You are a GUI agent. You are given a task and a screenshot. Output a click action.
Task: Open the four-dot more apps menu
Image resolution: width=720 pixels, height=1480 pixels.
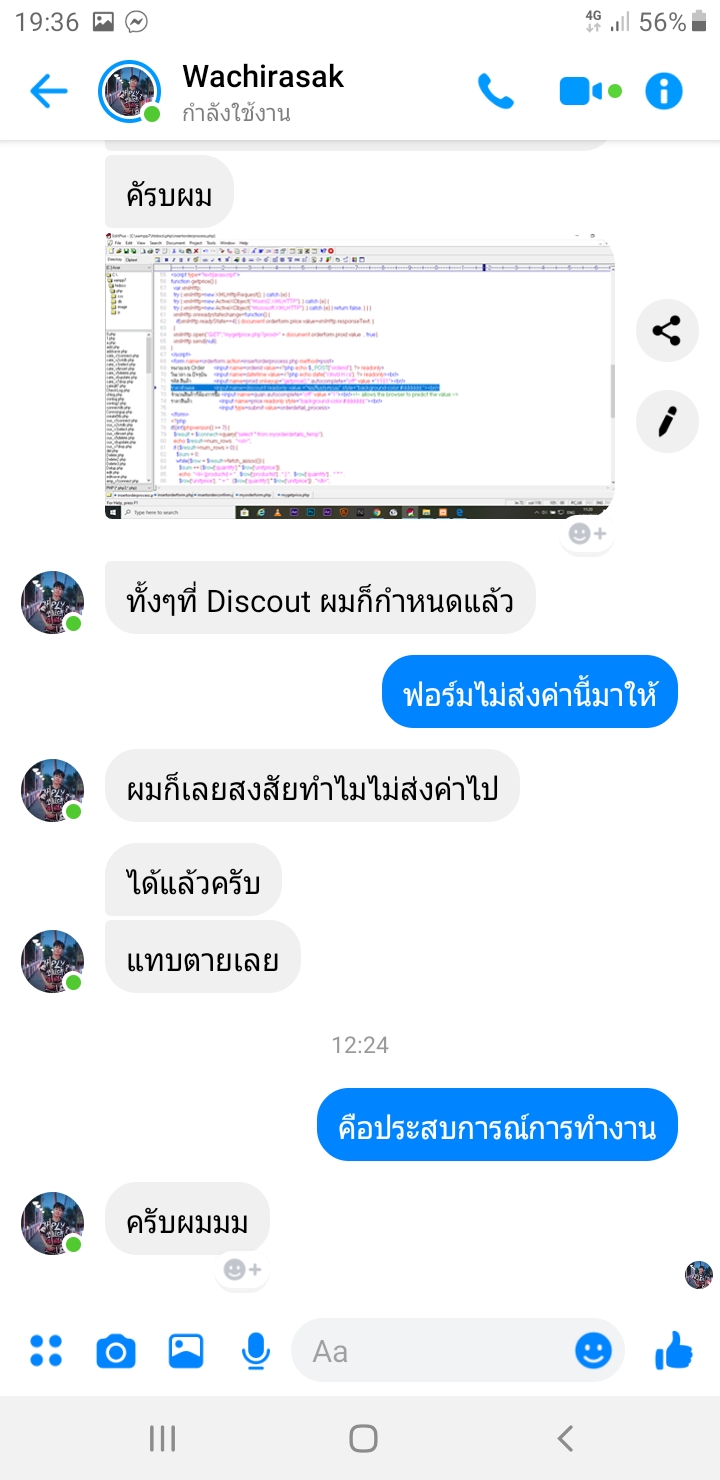46,1351
